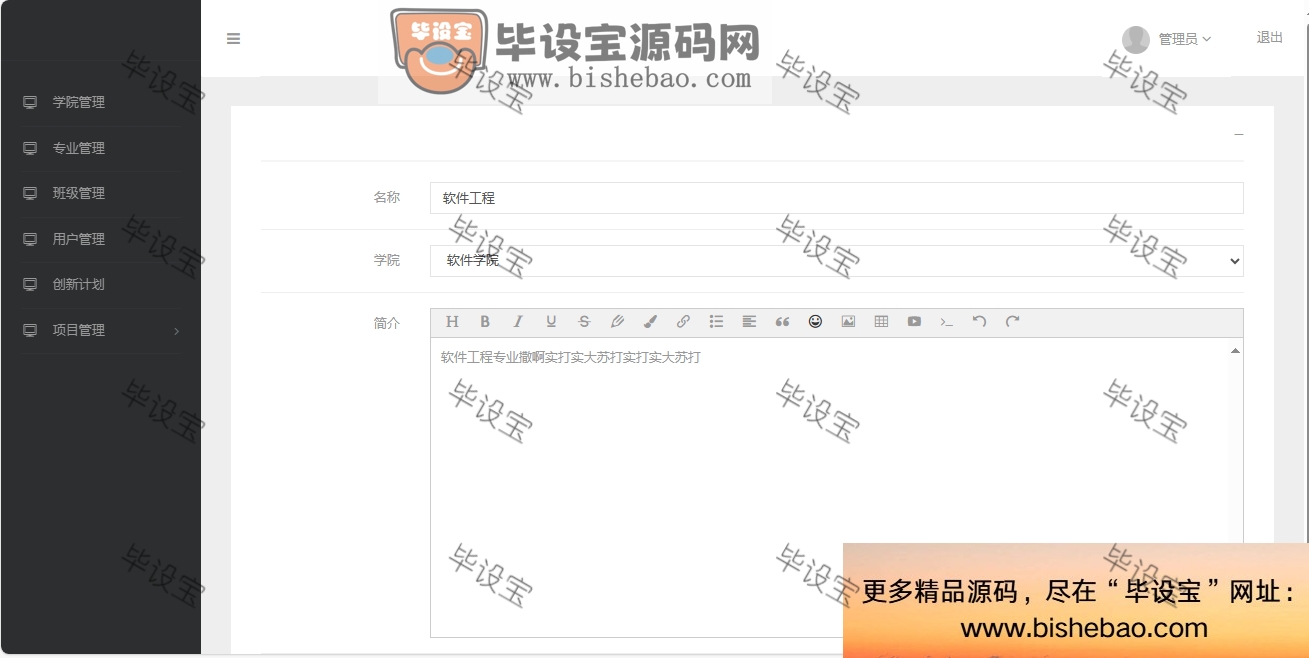Viewport: 1309px width, 658px height.
Task: Open the emoji picker icon
Action: point(815,321)
